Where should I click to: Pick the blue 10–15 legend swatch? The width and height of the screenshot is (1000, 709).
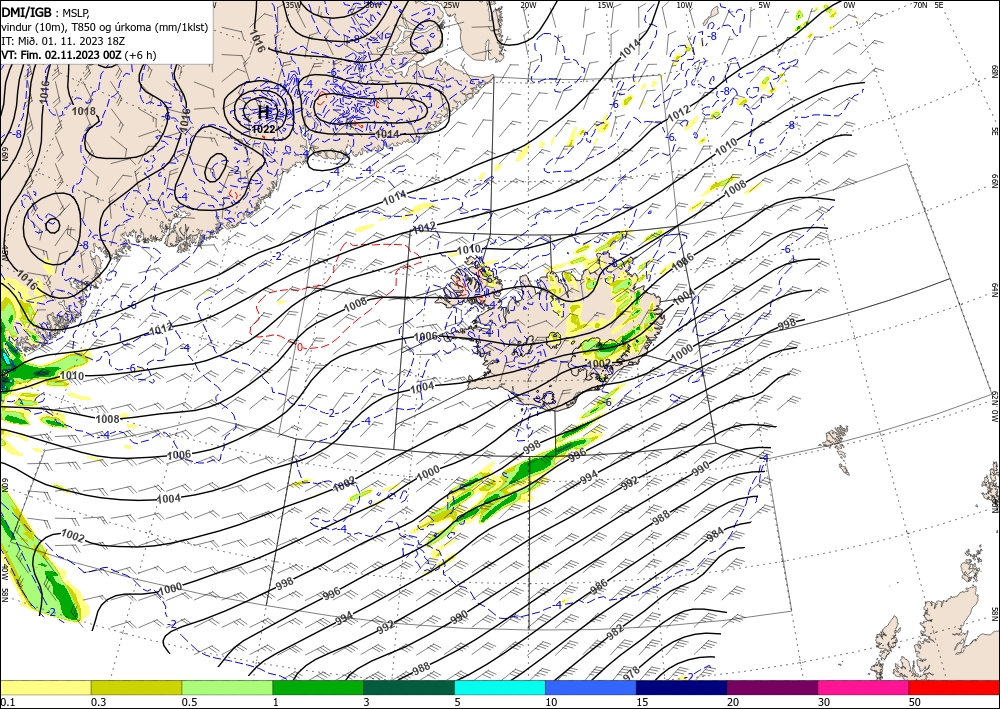(x=591, y=687)
